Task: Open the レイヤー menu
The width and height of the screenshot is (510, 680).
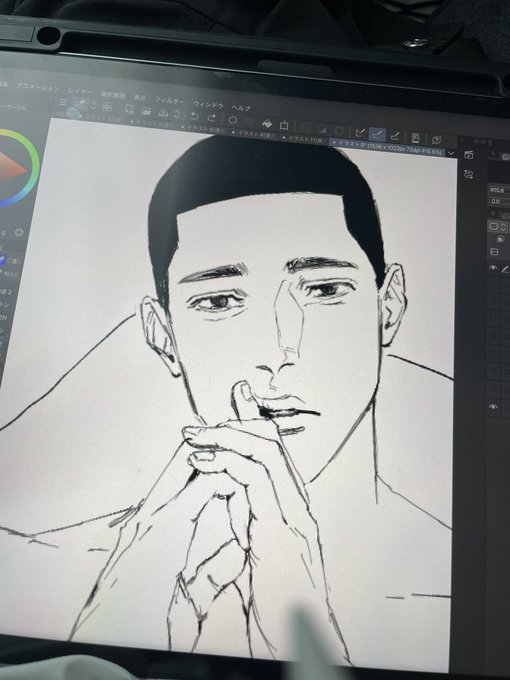Action: [x=80, y=91]
